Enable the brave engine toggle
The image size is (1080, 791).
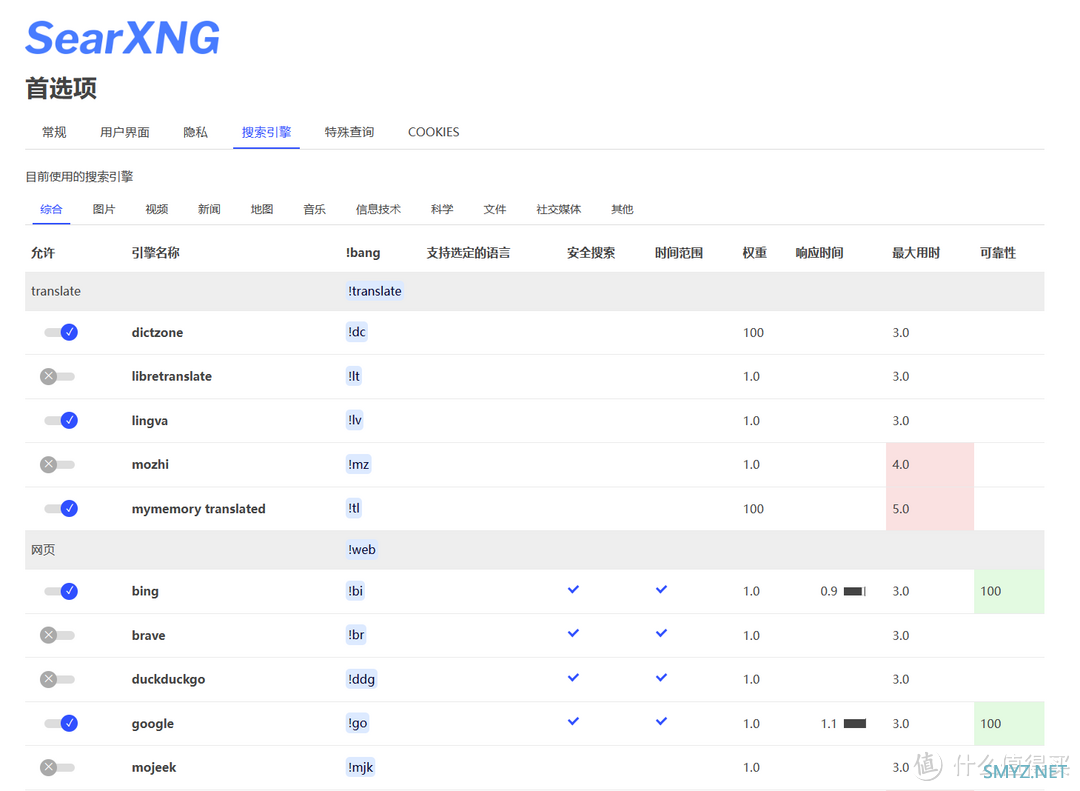pos(58,635)
